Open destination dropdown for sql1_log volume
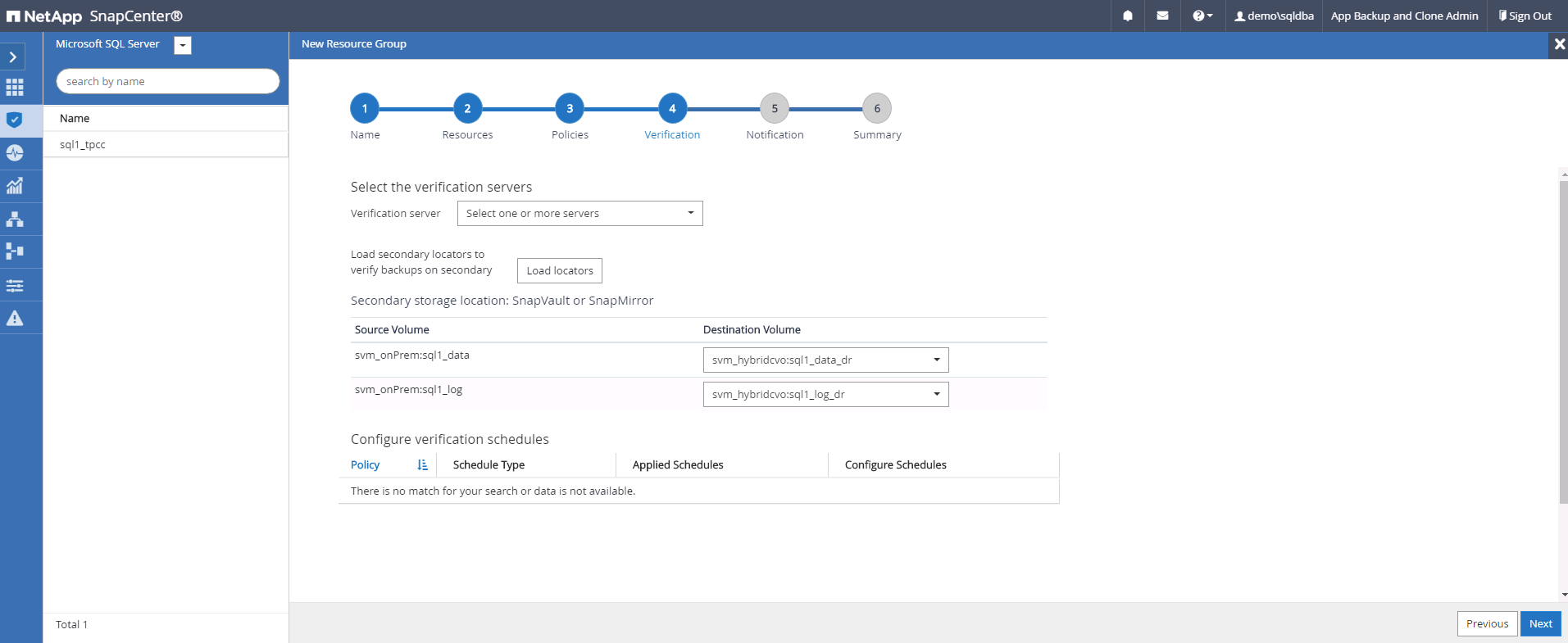Viewport: 1568px width, 643px height. [826, 395]
